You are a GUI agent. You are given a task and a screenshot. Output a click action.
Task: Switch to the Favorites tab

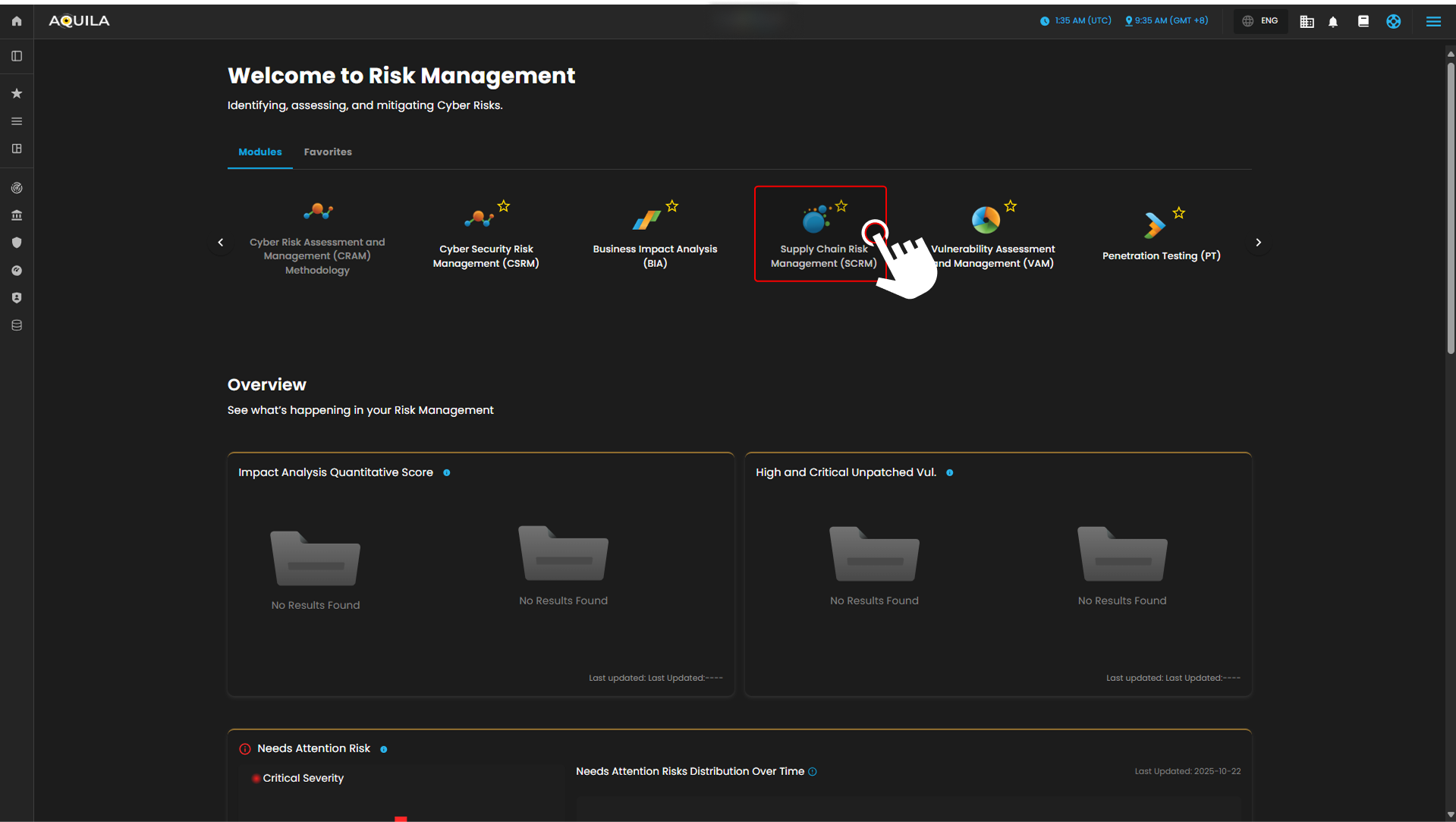tap(328, 152)
